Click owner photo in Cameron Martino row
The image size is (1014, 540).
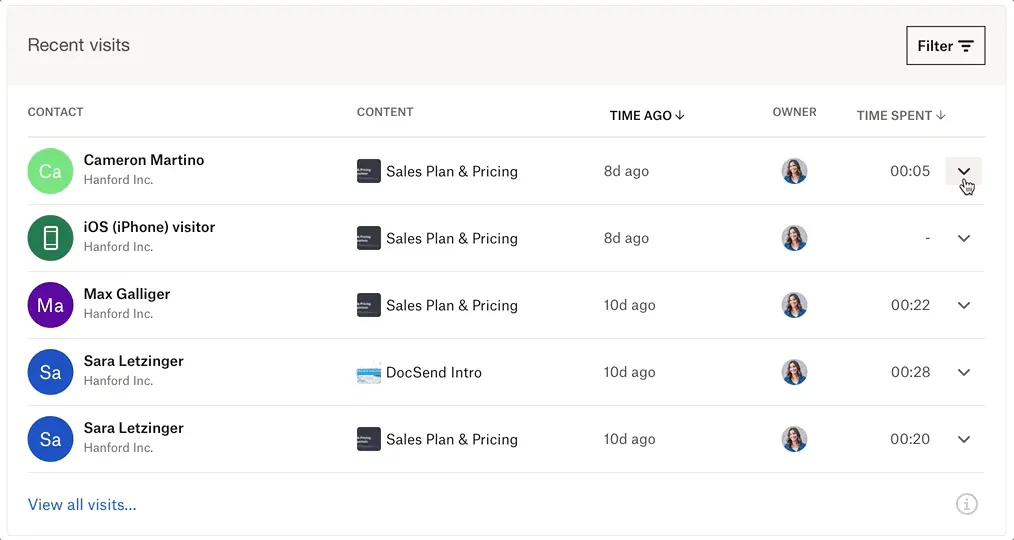click(794, 171)
